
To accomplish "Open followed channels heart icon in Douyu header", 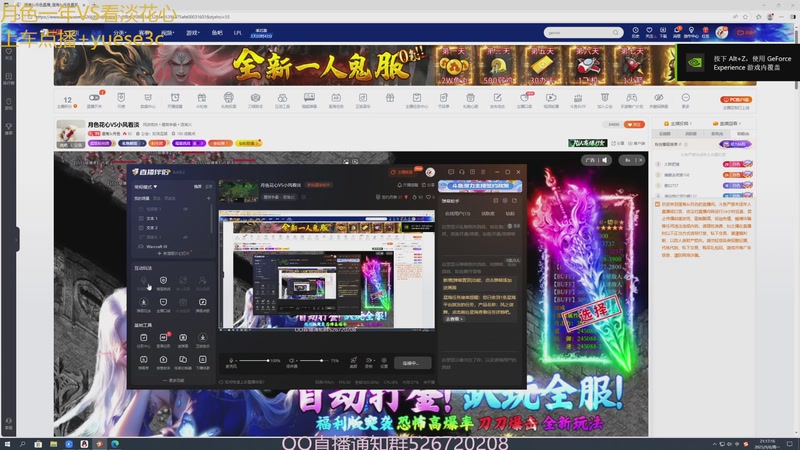I will (x=649, y=31).
